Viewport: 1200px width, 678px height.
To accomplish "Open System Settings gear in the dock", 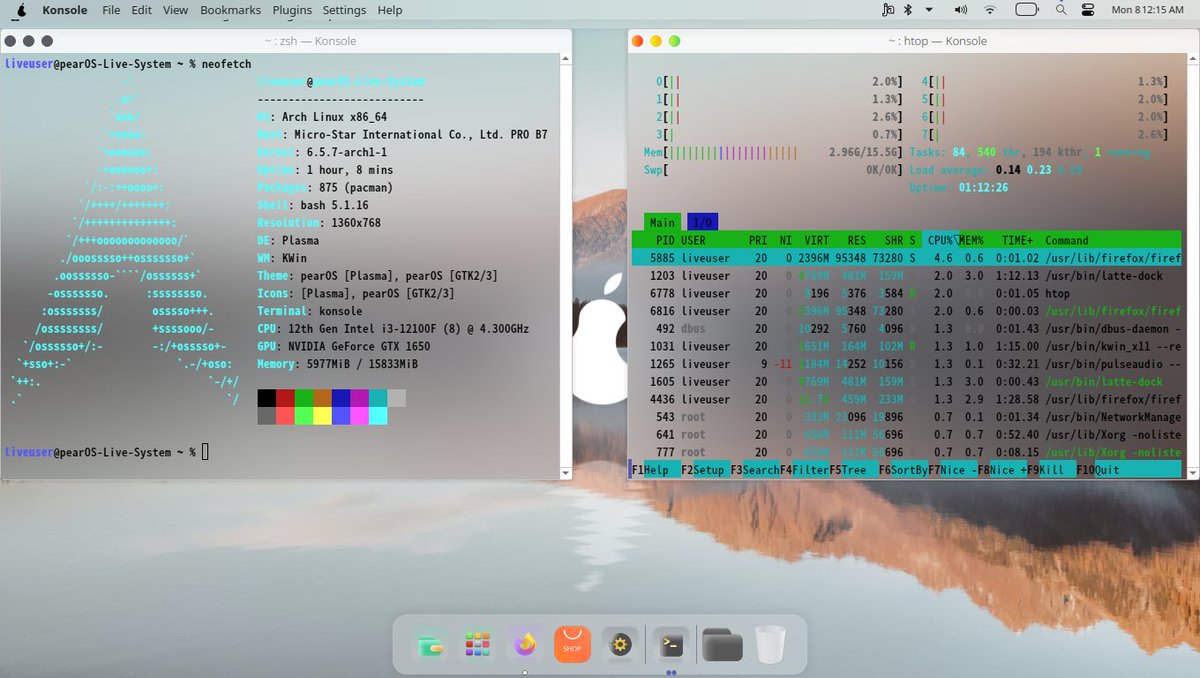I will pos(620,645).
